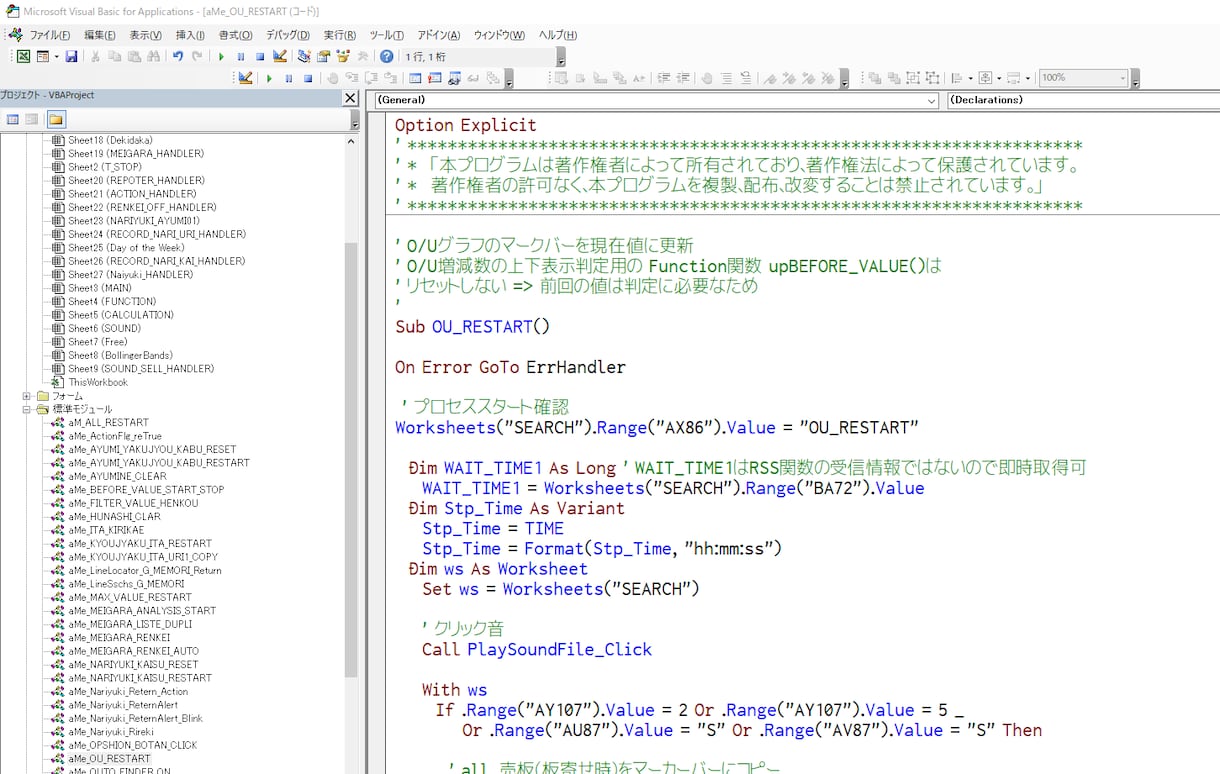Toggle folders view in Project panel

(56, 120)
